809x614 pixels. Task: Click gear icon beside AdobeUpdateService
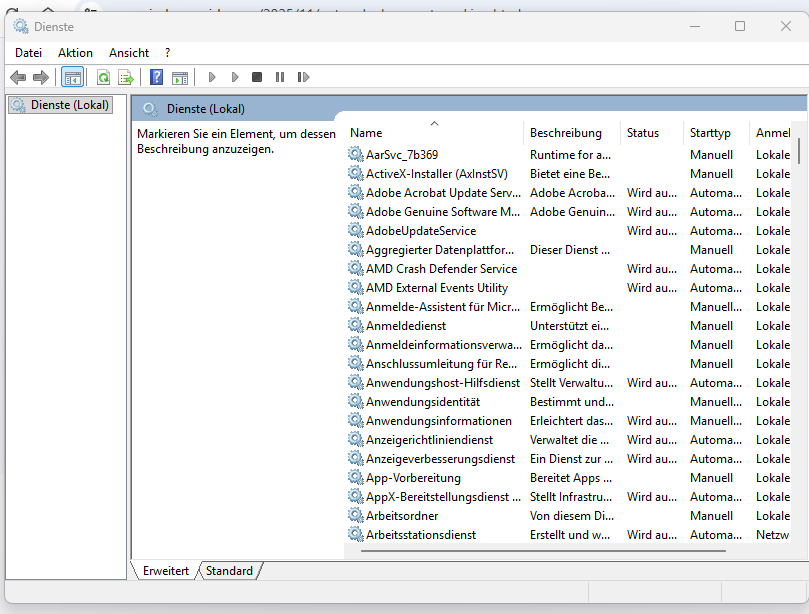coord(355,230)
